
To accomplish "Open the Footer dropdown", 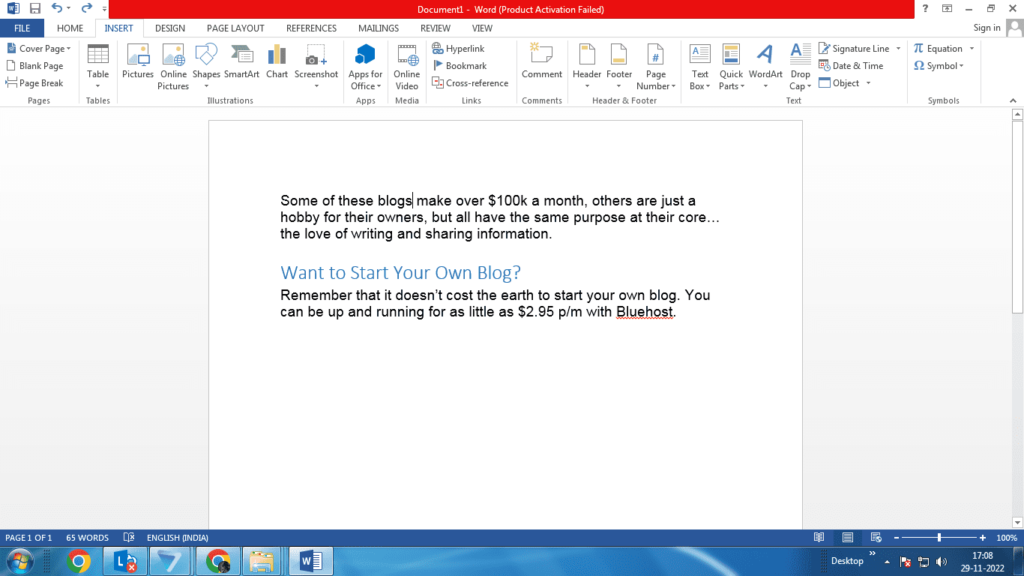I will (618, 67).
